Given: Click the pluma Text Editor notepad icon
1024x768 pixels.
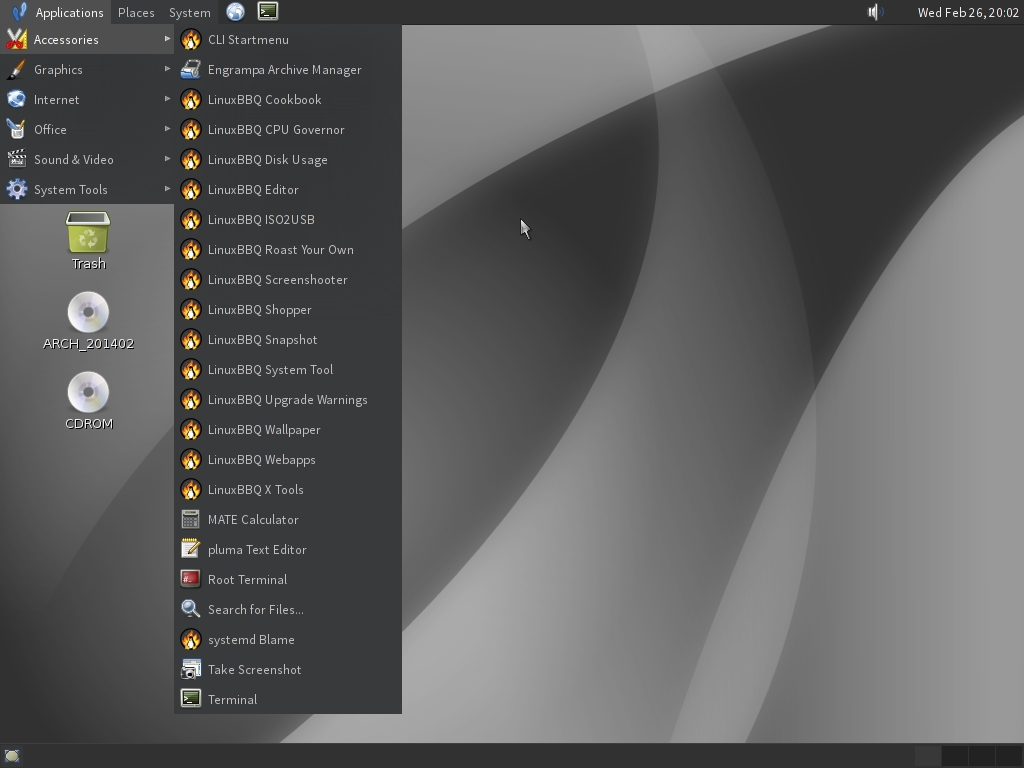Looking at the screenshot, I should tap(191, 550).
